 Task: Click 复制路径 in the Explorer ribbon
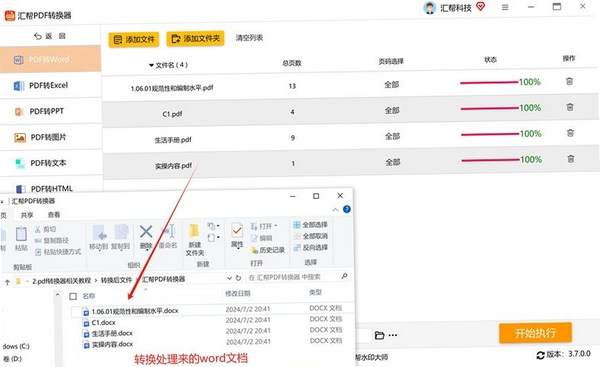[x=51, y=240]
